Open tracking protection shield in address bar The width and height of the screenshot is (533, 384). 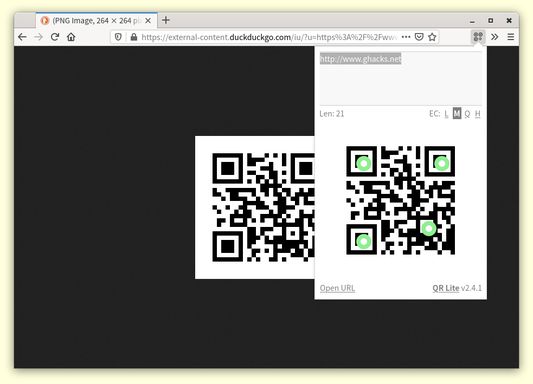pyautogui.click(x=118, y=37)
